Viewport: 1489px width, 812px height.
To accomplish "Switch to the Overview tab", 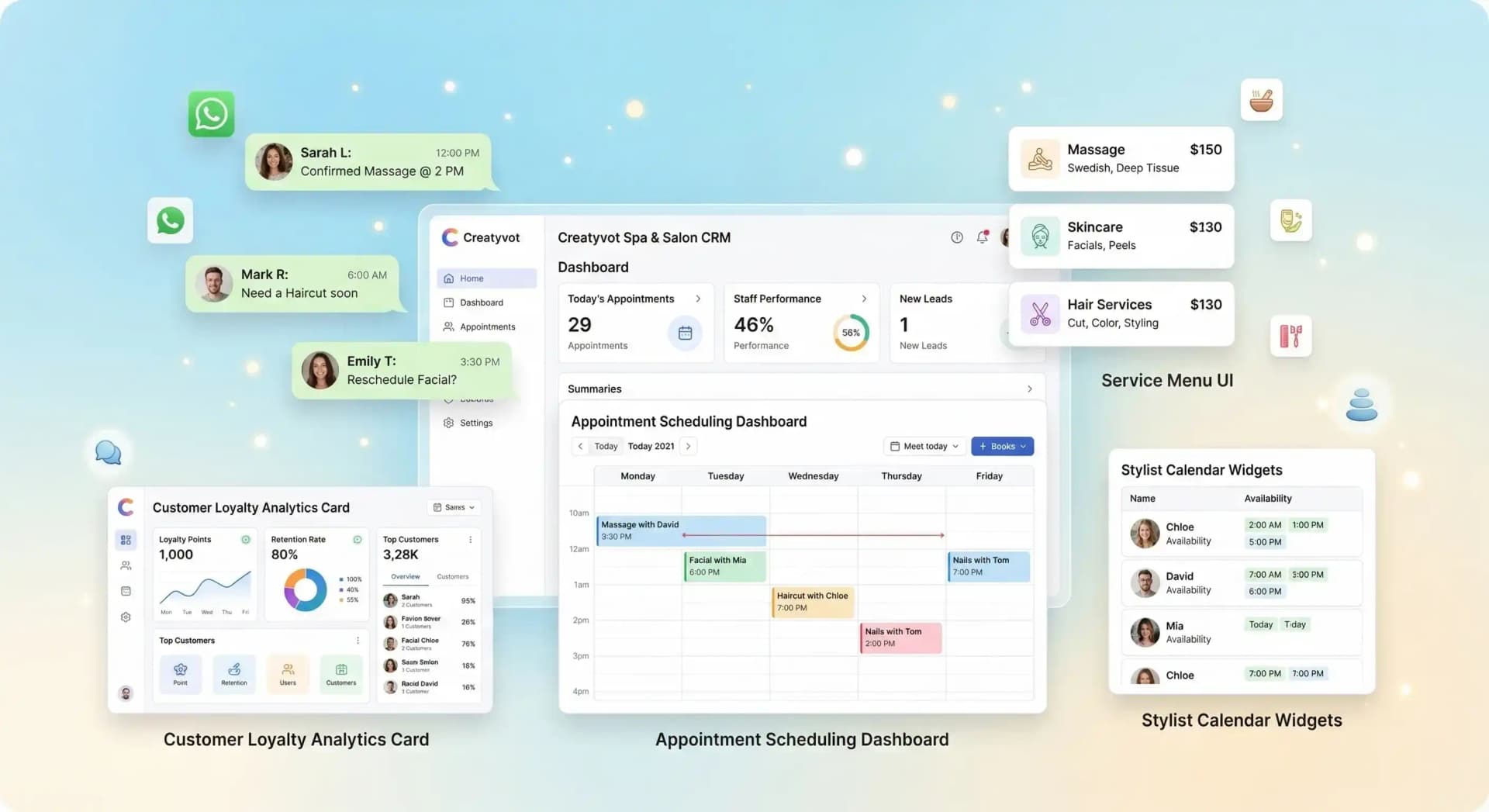I will 406,577.
